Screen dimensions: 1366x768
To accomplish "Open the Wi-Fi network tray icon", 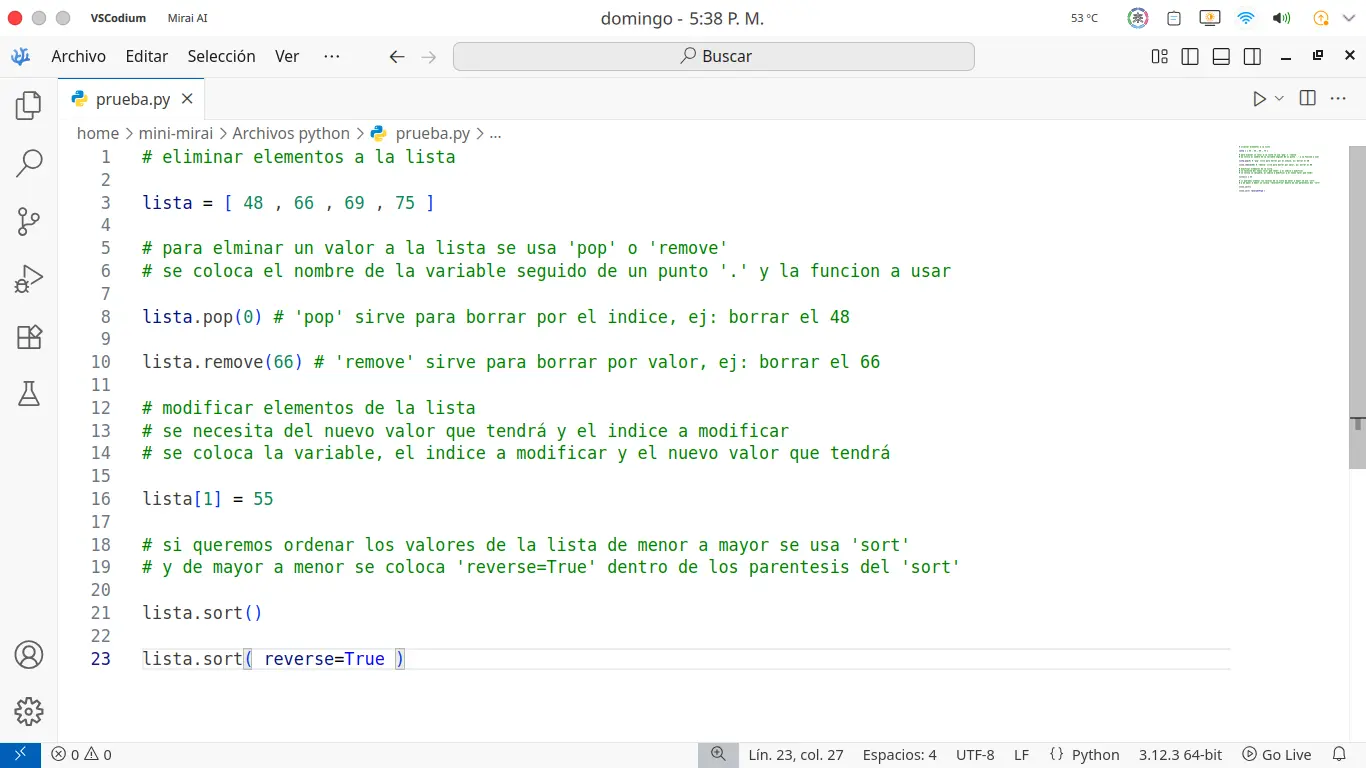I will 1246,18.
